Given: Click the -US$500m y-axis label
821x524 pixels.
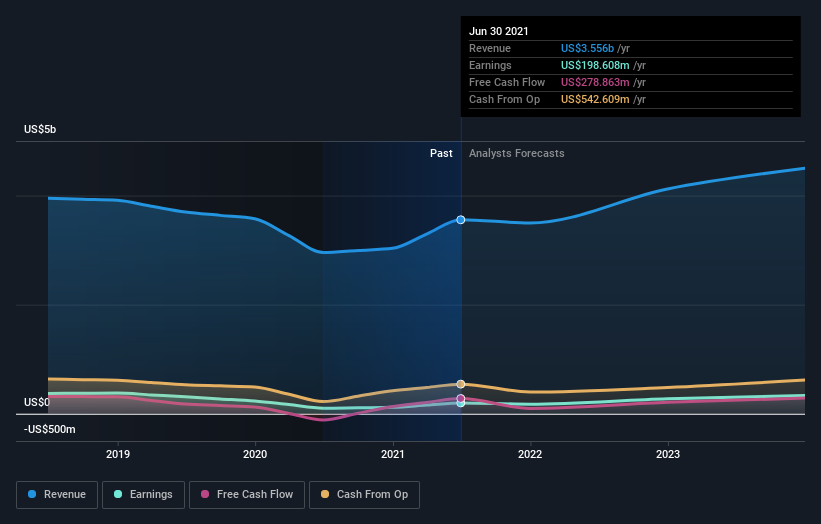Looking at the screenshot, I should coord(50,429).
